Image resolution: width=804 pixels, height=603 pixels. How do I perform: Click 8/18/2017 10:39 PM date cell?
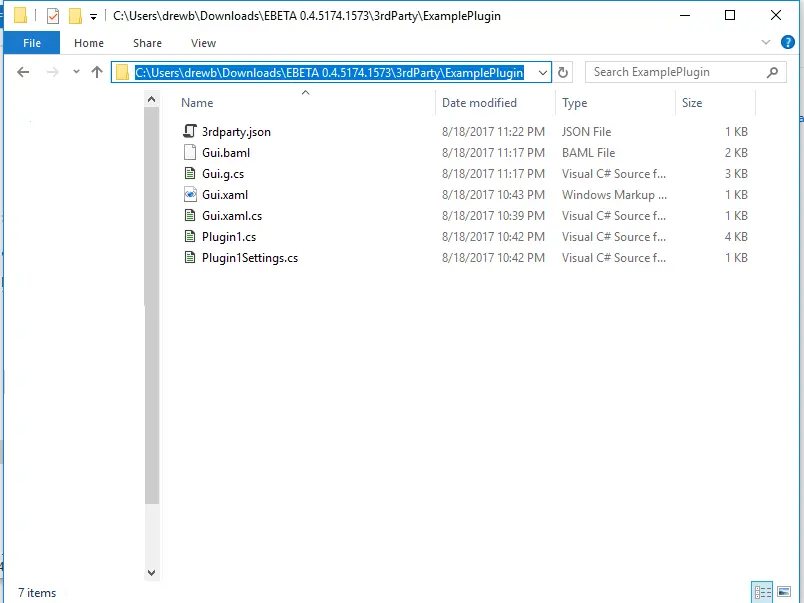[493, 216]
